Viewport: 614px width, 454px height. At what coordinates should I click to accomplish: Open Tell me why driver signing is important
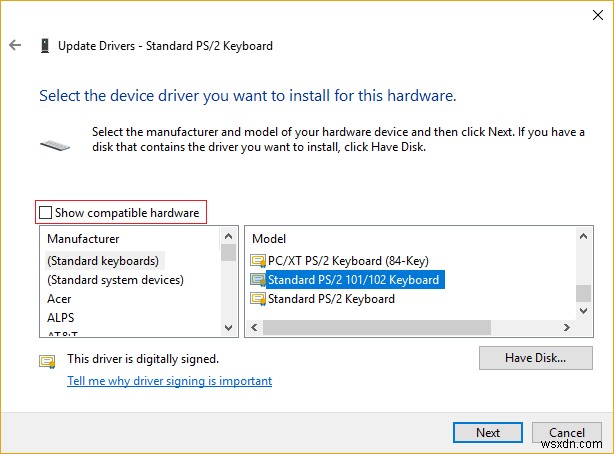pos(169,381)
